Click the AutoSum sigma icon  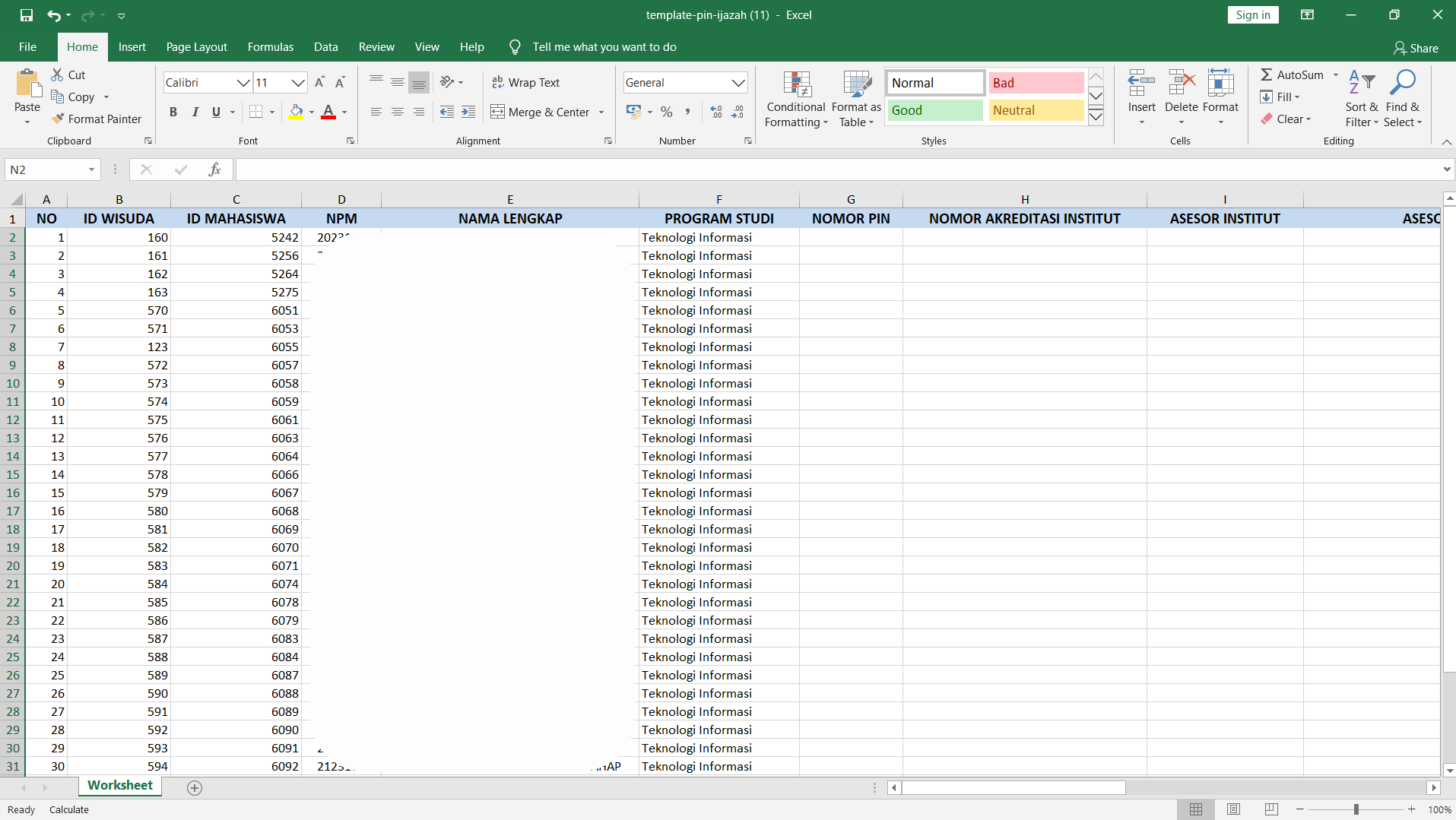[1266, 74]
